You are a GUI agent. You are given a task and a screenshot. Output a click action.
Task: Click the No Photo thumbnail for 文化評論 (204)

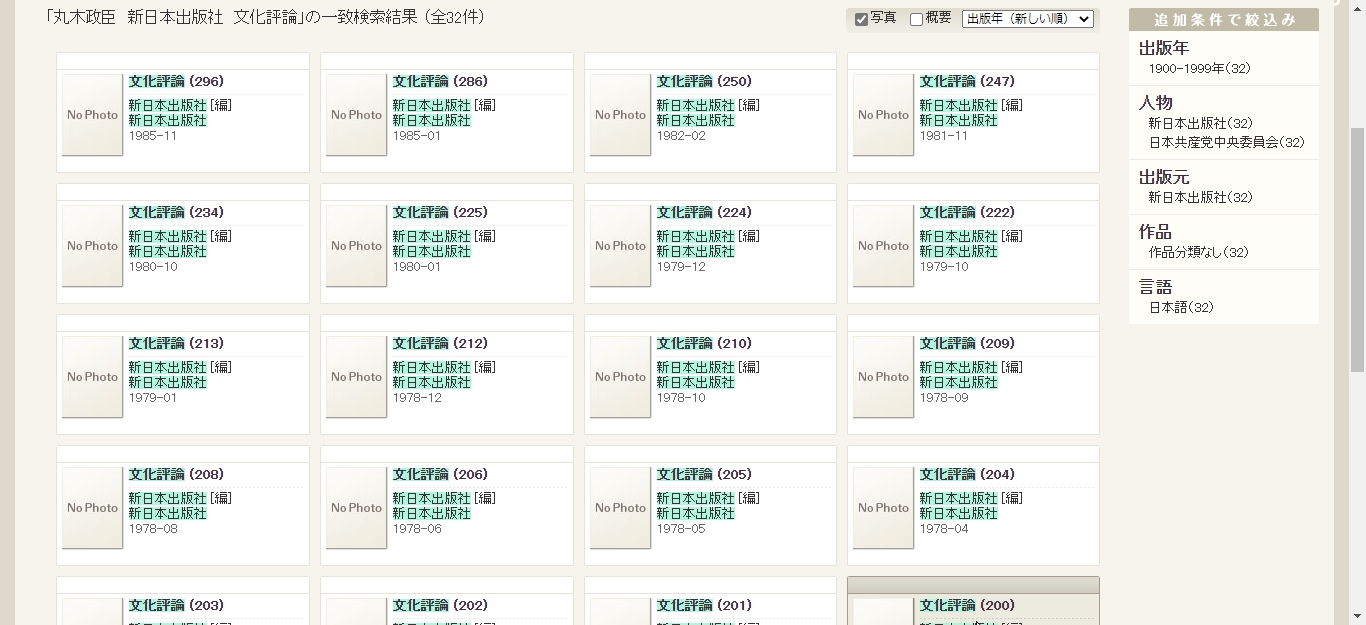883,508
